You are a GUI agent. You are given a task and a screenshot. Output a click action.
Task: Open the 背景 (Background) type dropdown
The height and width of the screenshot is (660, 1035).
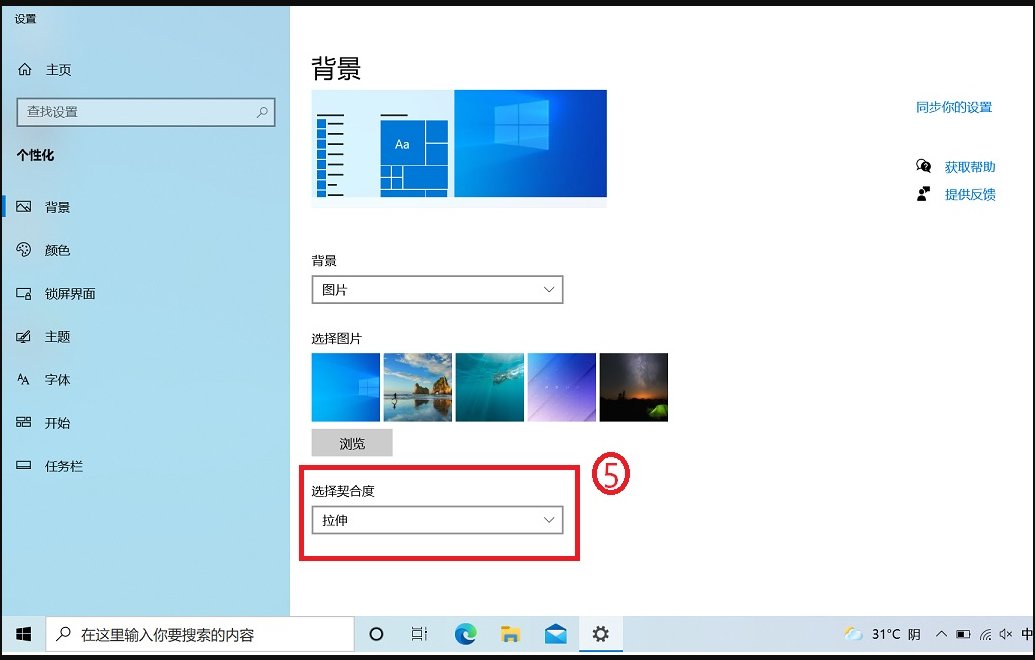pyautogui.click(x=437, y=289)
